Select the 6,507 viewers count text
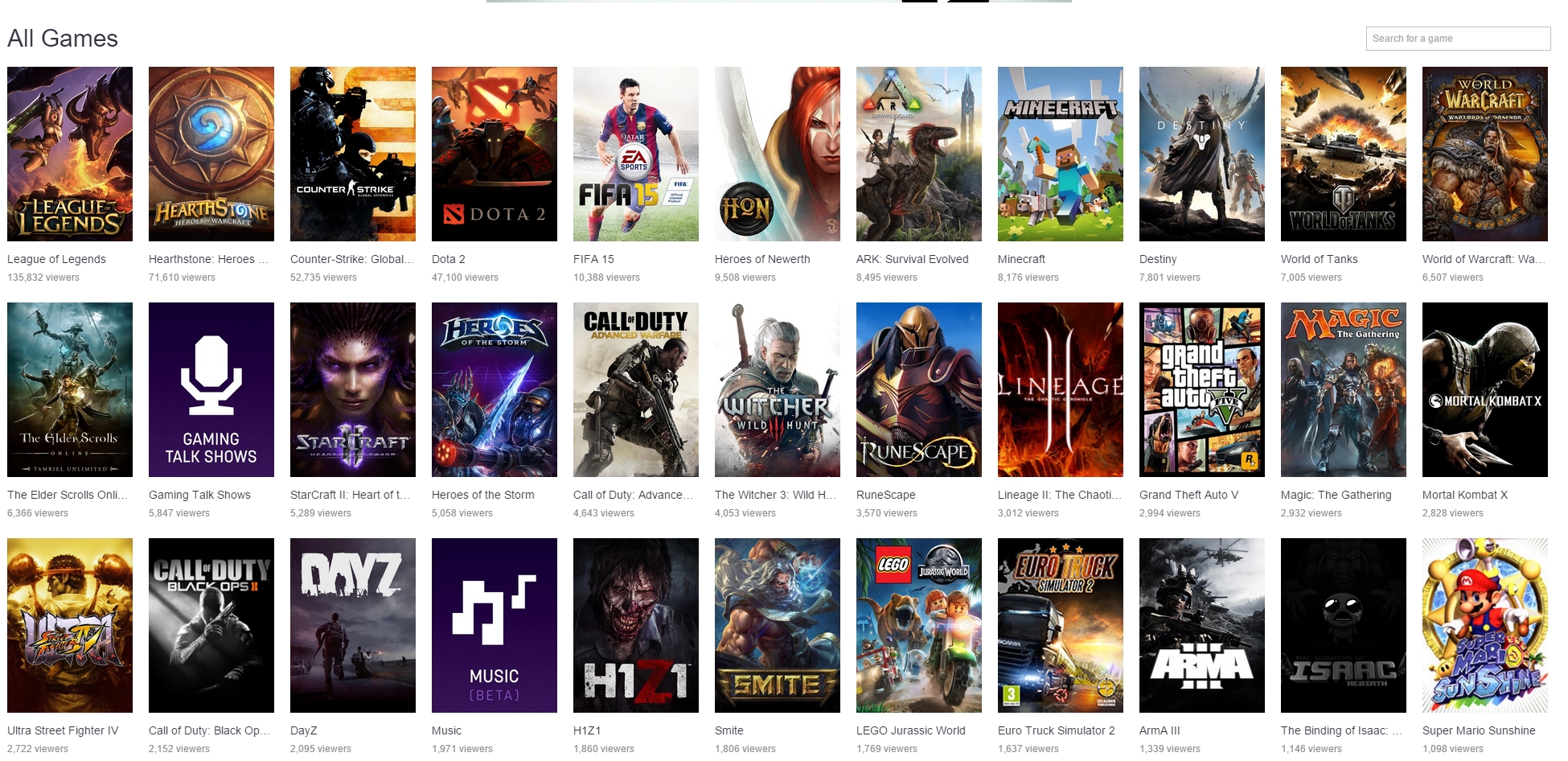This screenshot has width=1568, height=761. (1453, 278)
